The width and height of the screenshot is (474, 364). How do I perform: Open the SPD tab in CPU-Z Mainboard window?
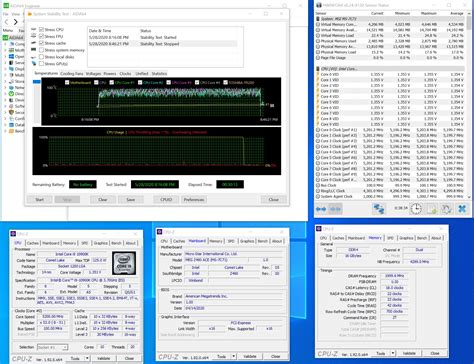point(231,241)
